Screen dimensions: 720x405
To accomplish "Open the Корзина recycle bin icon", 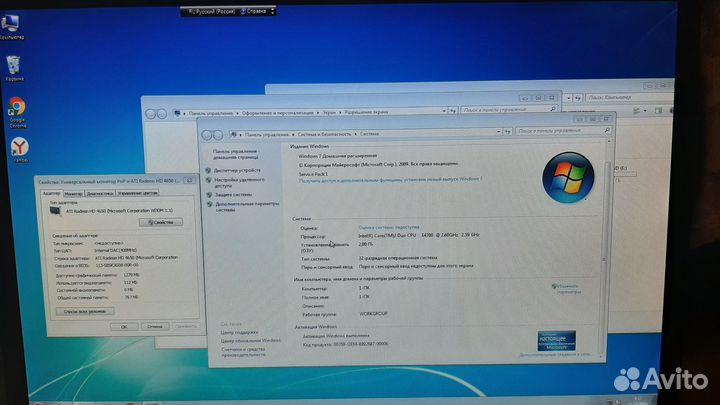I will pyautogui.click(x=14, y=68).
